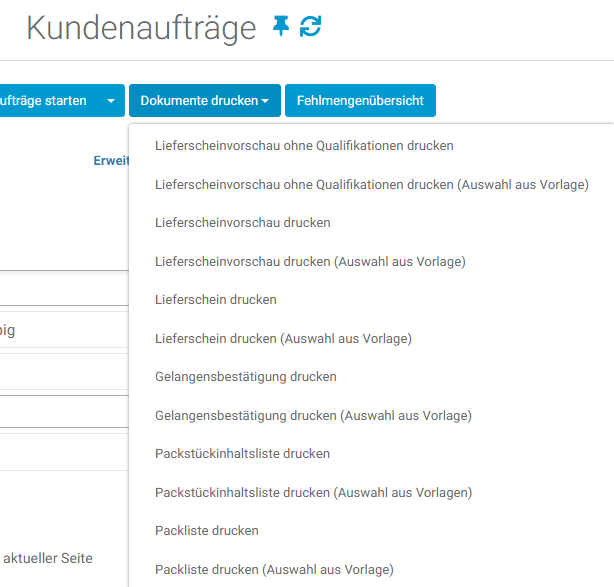Click the blue Erweit… link
The width and height of the screenshot is (614, 587).
[110, 160]
